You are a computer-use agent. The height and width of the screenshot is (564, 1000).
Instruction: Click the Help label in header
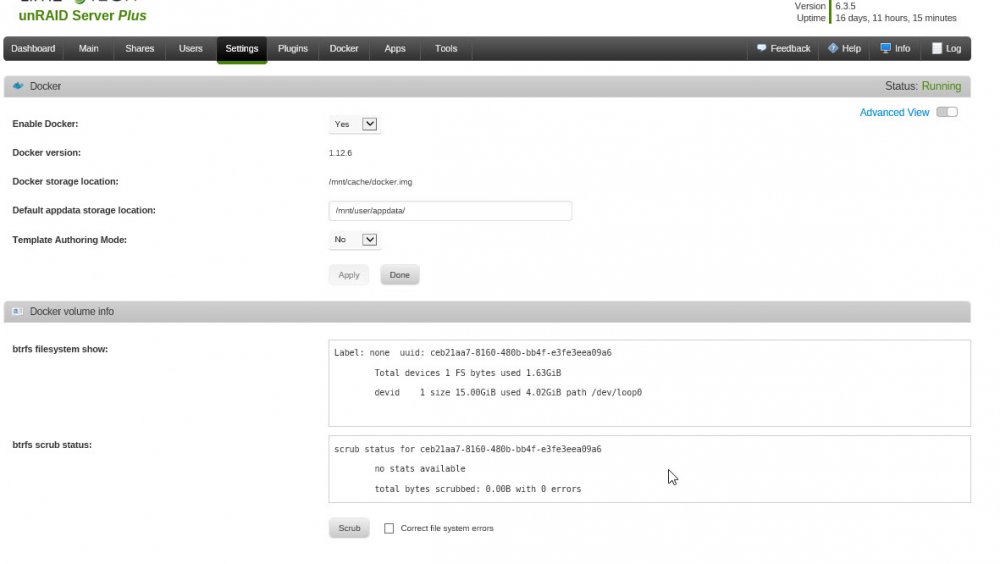pos(851,48)
